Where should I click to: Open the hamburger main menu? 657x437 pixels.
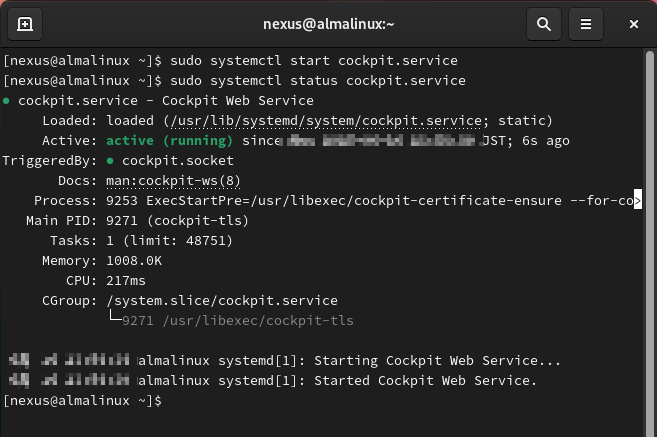click(x=587, y=23)
